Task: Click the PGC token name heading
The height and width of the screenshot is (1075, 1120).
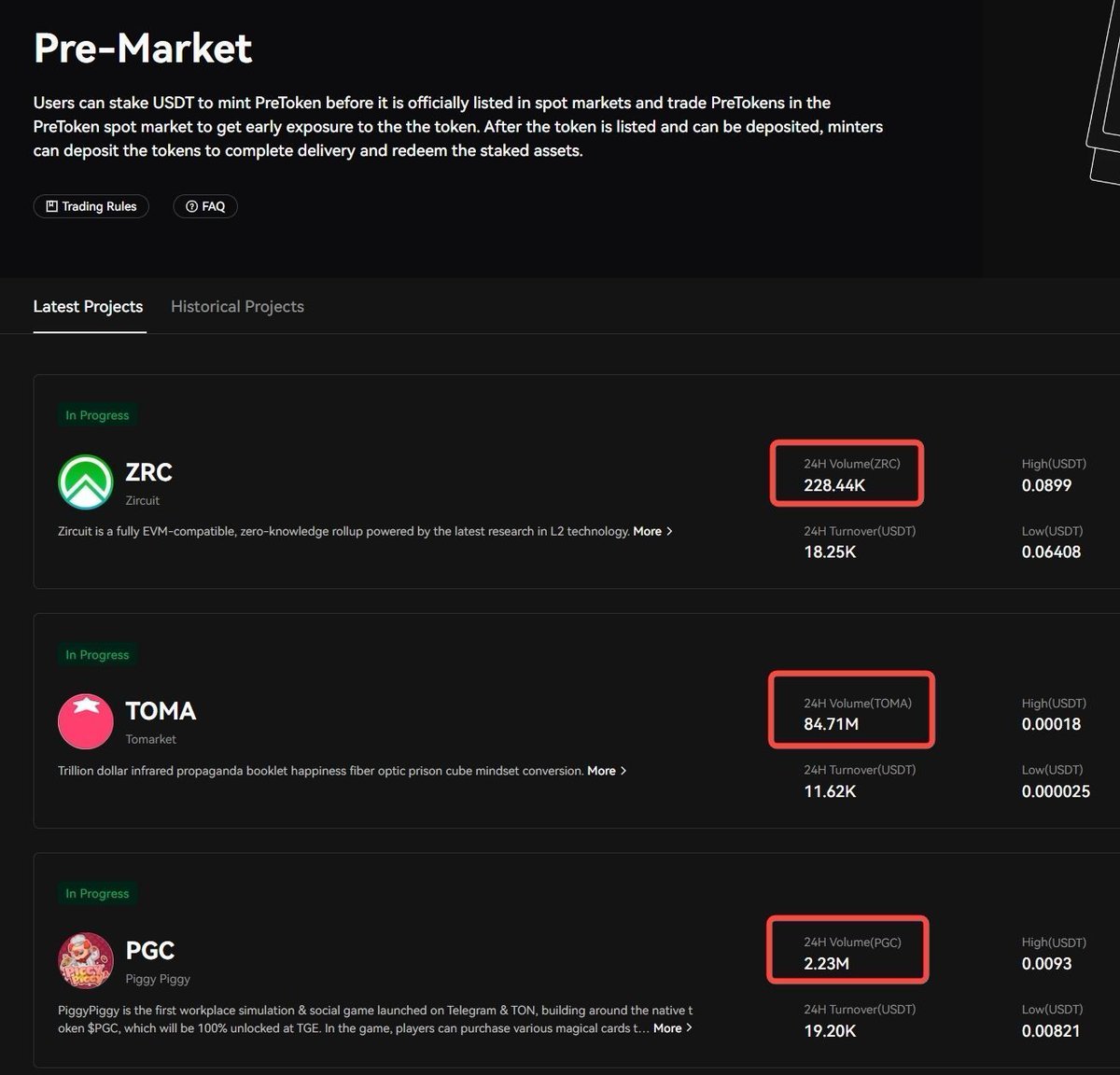Action: (x=150, y=950)
